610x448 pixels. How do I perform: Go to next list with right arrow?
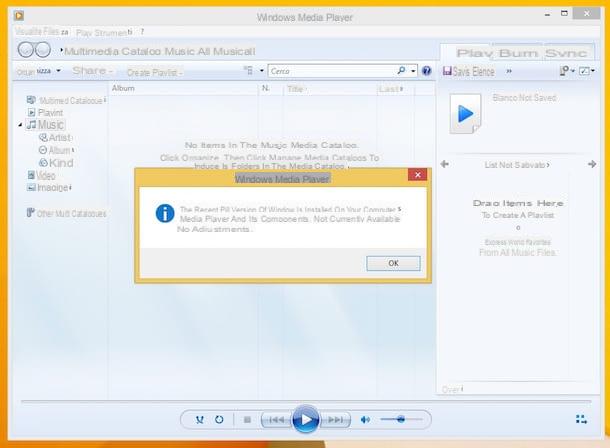(x=592, y=164)
